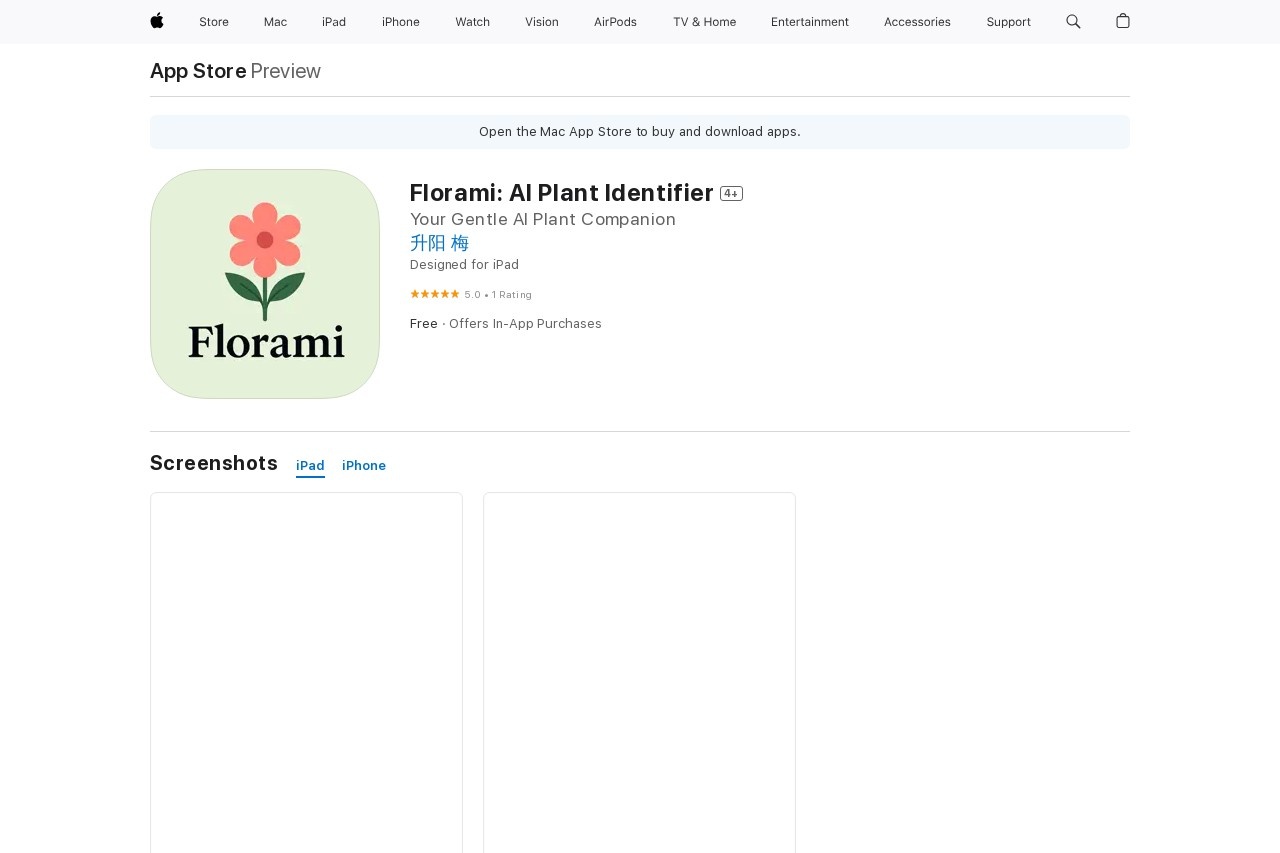The width and height of the screenshot is (1280, 853).
Task: Select the iPhone screenshots tab
Action: [x=364, y=466]
